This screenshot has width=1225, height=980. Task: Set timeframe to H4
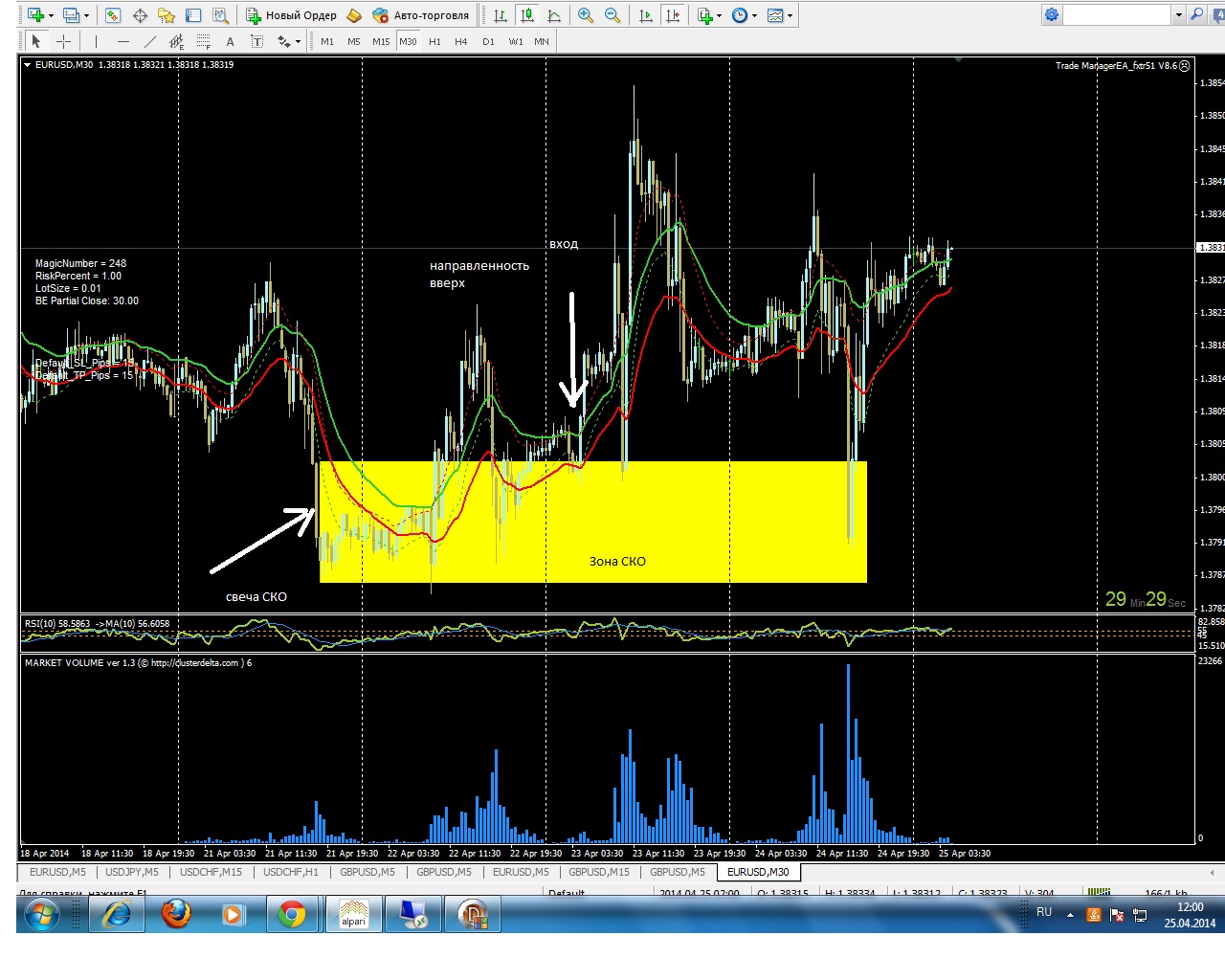coord(461,41)
